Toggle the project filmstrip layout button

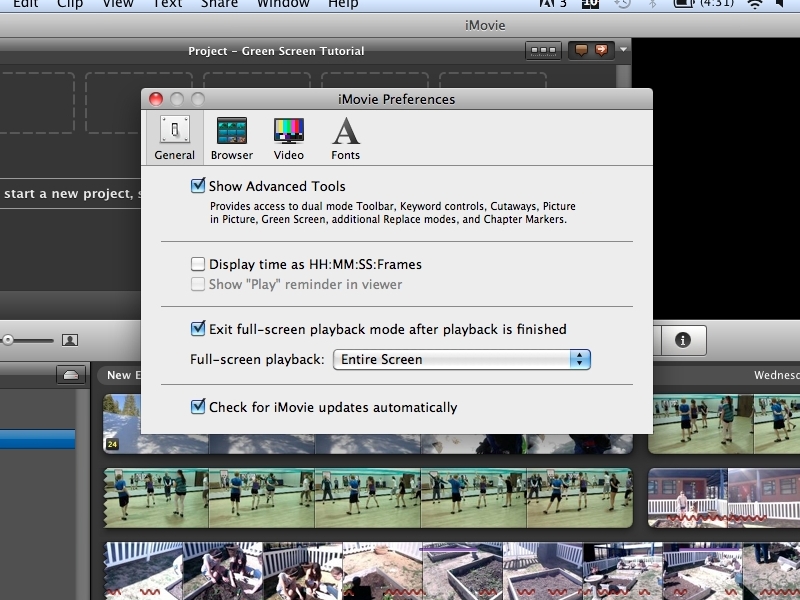[x=543, y=51]
